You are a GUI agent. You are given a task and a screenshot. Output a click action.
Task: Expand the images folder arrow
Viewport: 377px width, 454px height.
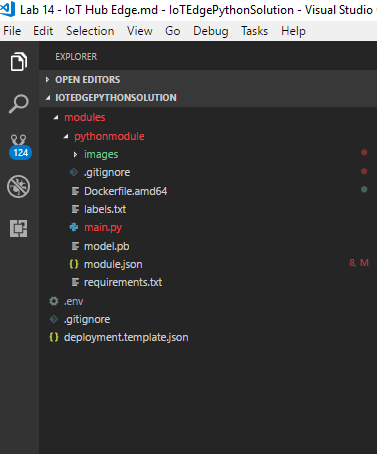75,154
